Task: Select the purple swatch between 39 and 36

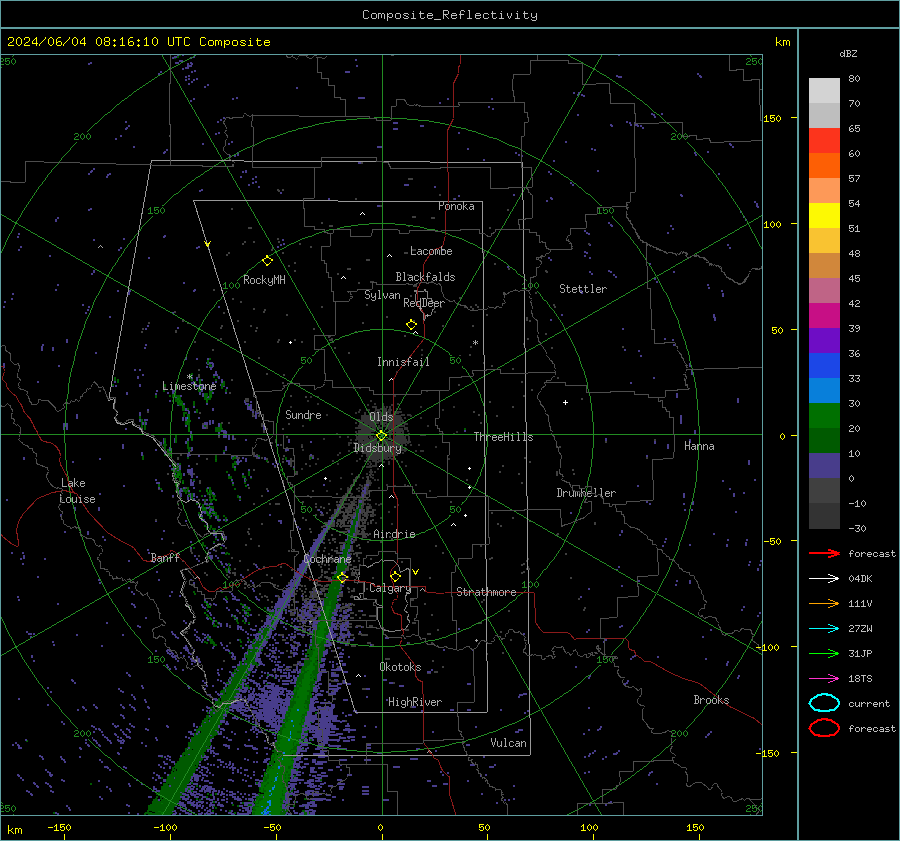Action: click(x=824, y=341)
